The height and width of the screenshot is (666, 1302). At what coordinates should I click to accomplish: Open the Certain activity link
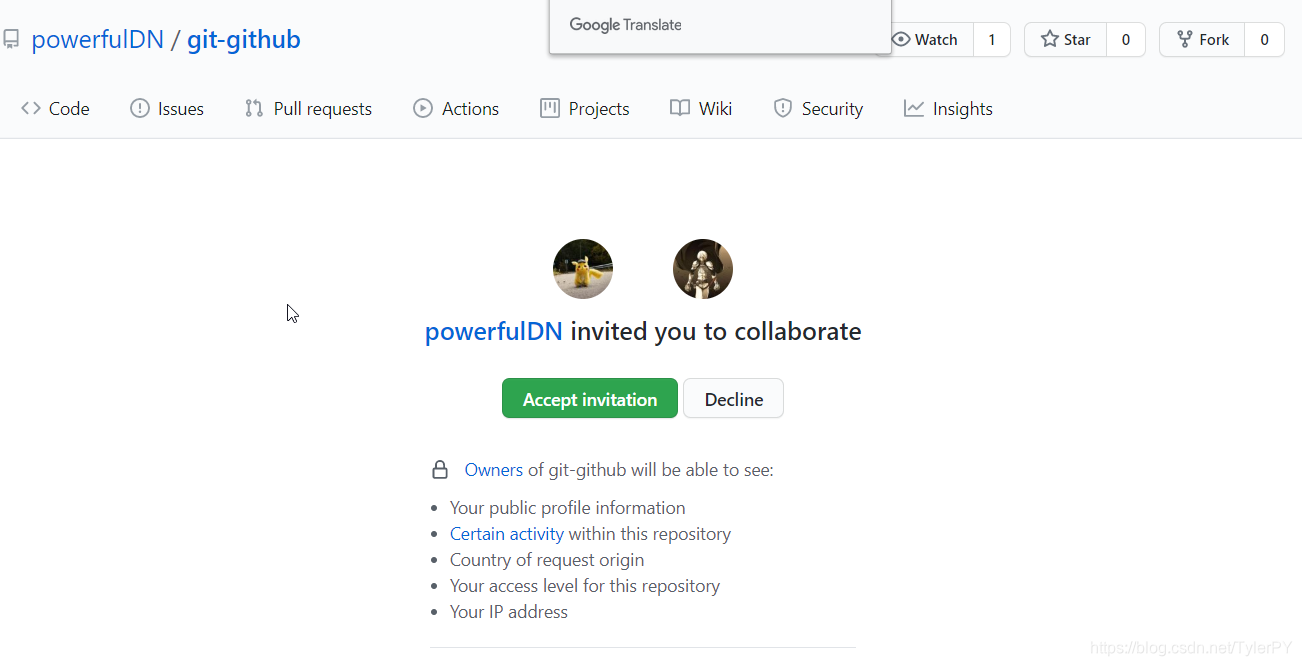pyautogui.click(x=507, y=534)
